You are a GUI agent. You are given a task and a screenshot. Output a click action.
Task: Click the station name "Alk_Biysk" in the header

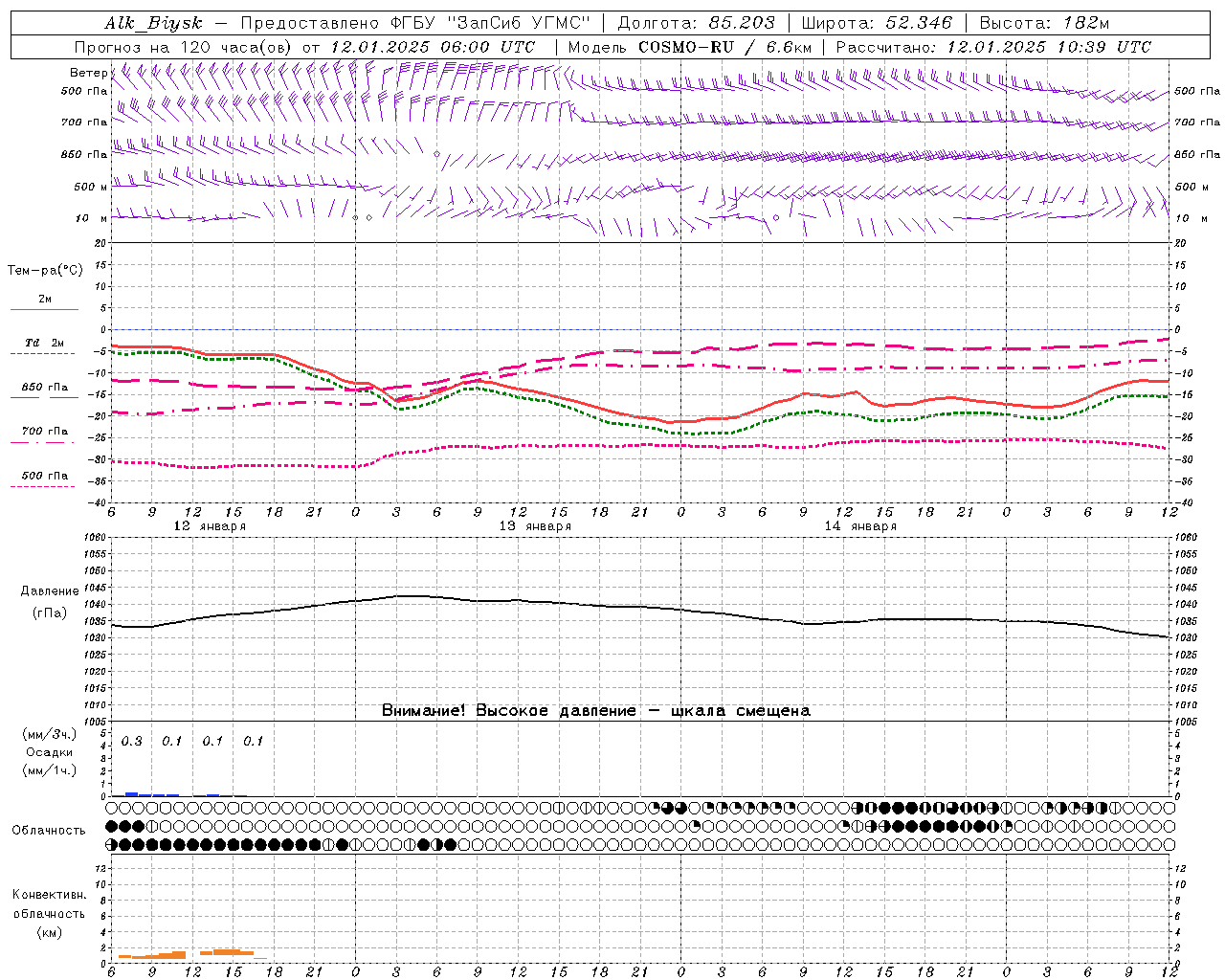tap(153, 24)
